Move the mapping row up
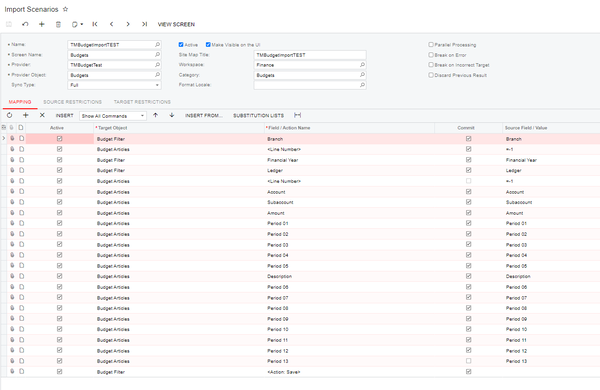The width and height of the screenshot is (600, 390). [155, 115]
